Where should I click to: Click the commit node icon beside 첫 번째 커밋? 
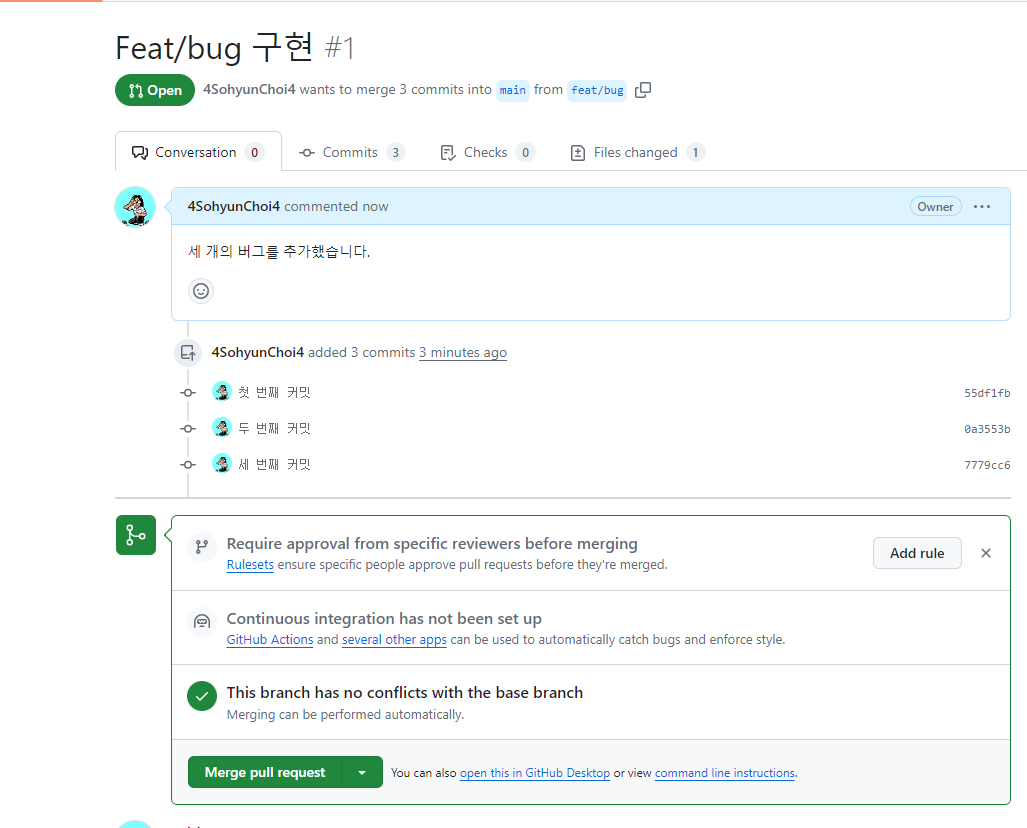188,392
